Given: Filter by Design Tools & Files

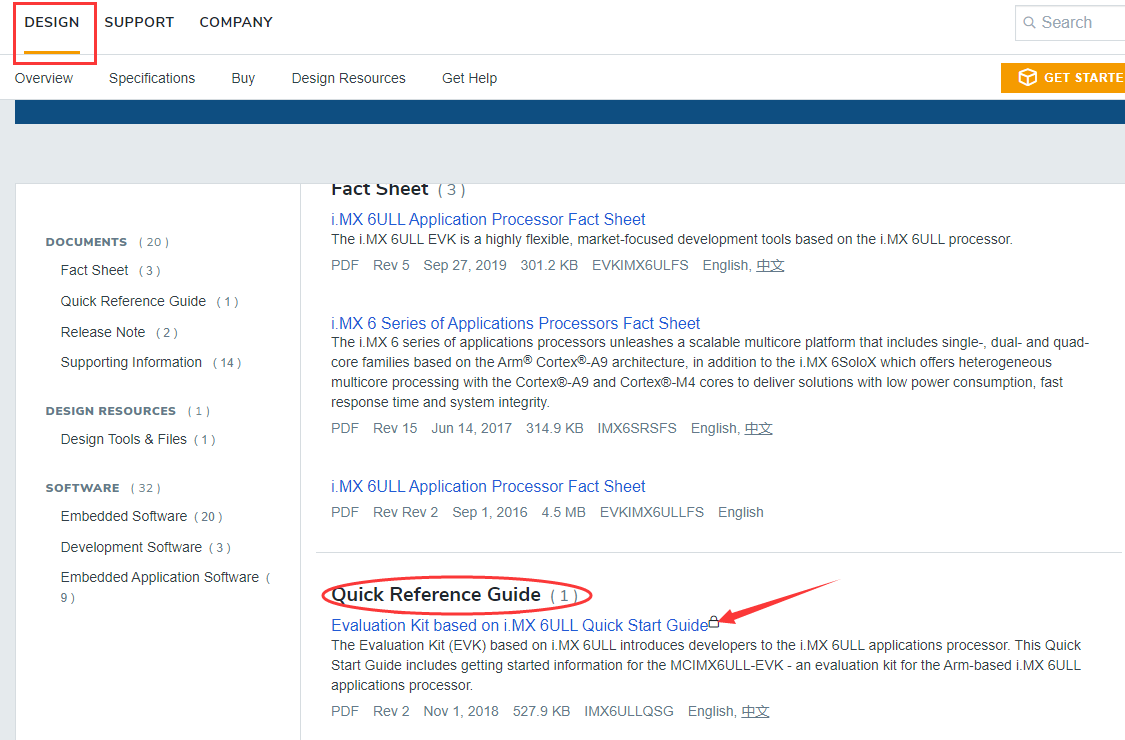Looking at the screenshot, I should (x=123, y=439).
